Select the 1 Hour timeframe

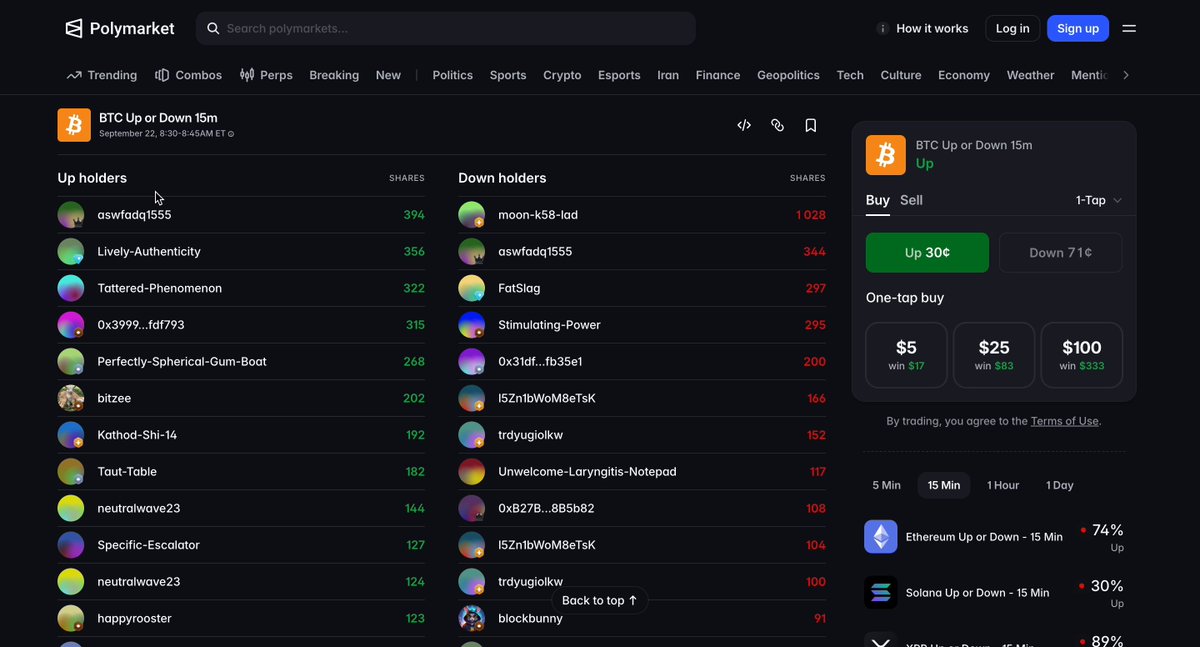(1003, 485)
